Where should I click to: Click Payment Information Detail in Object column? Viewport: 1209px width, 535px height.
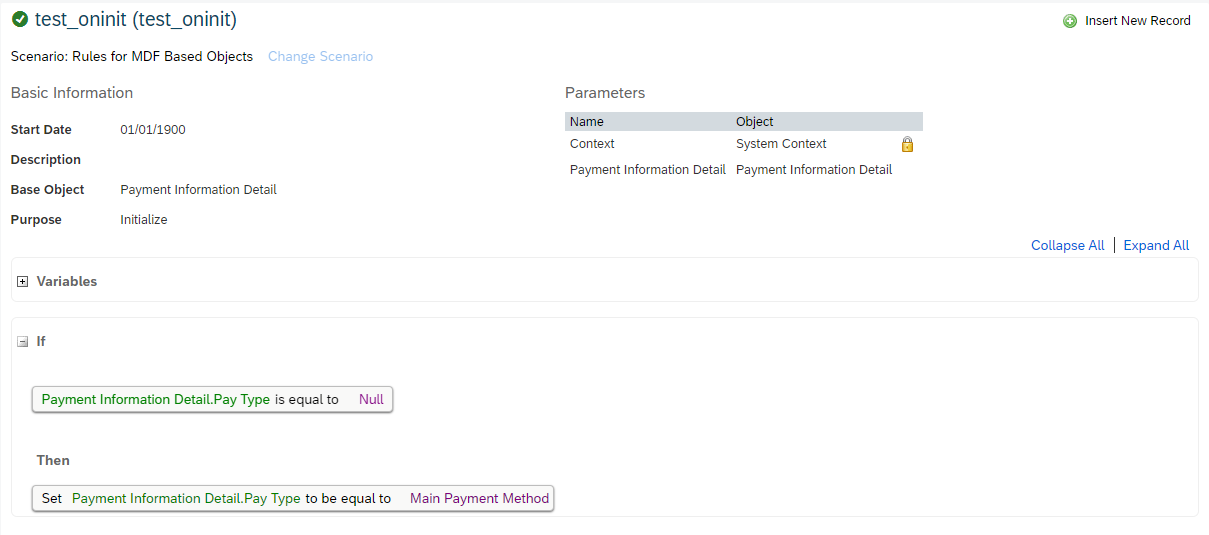tap(814, 170)
